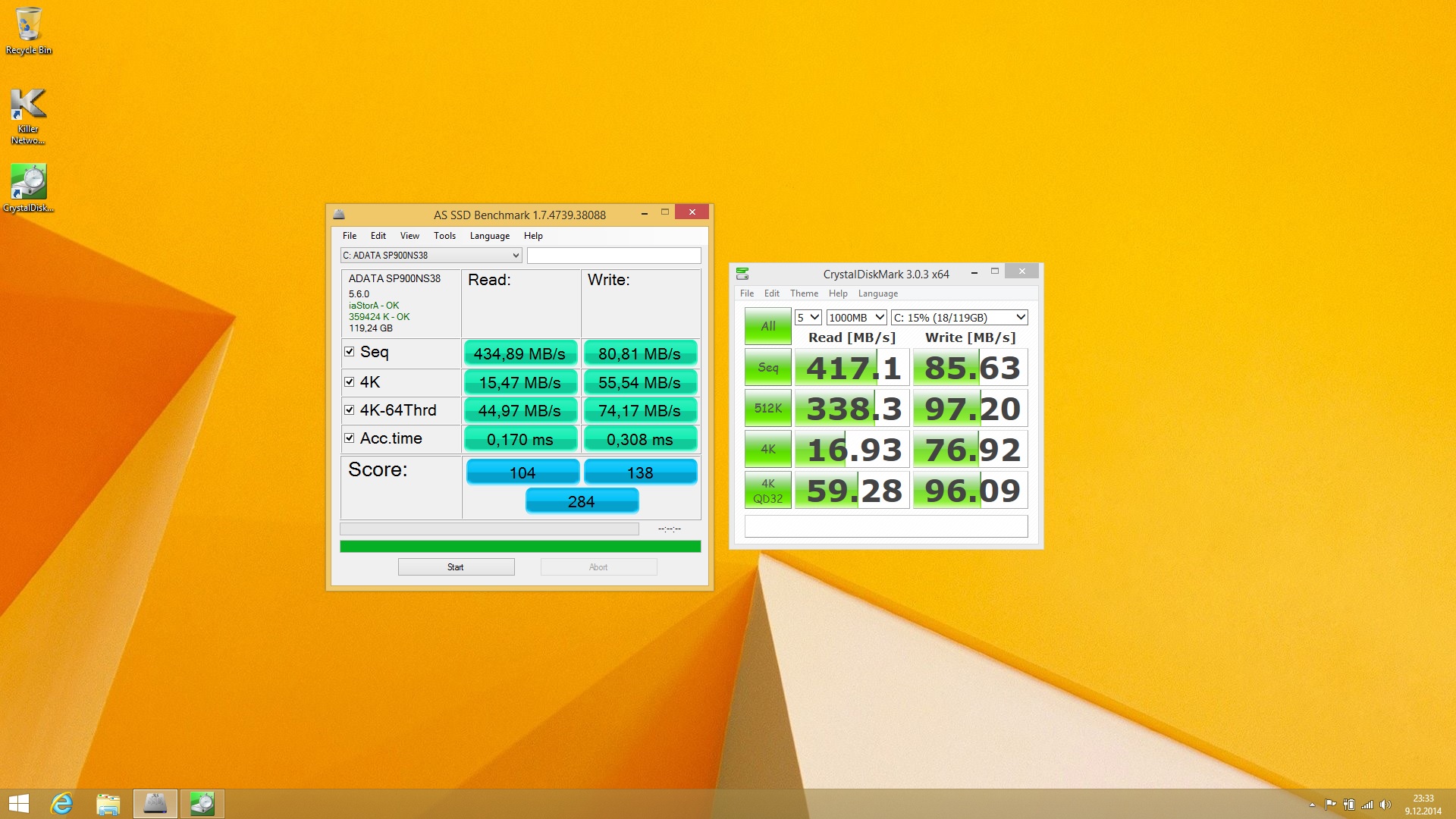Click the AS SSD Benchmark title bar icon

(339, 215)
